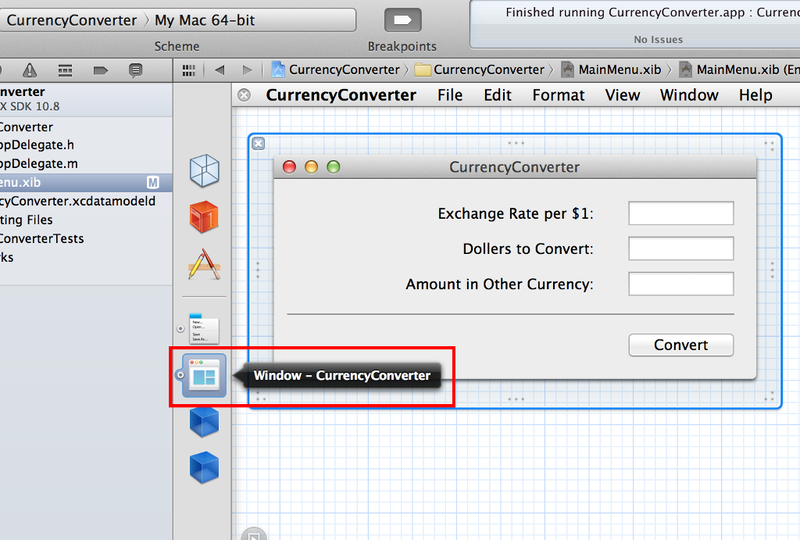The image size is (800, 540).
Task: Select the Main Menu object icon
Action: (204, 328)
